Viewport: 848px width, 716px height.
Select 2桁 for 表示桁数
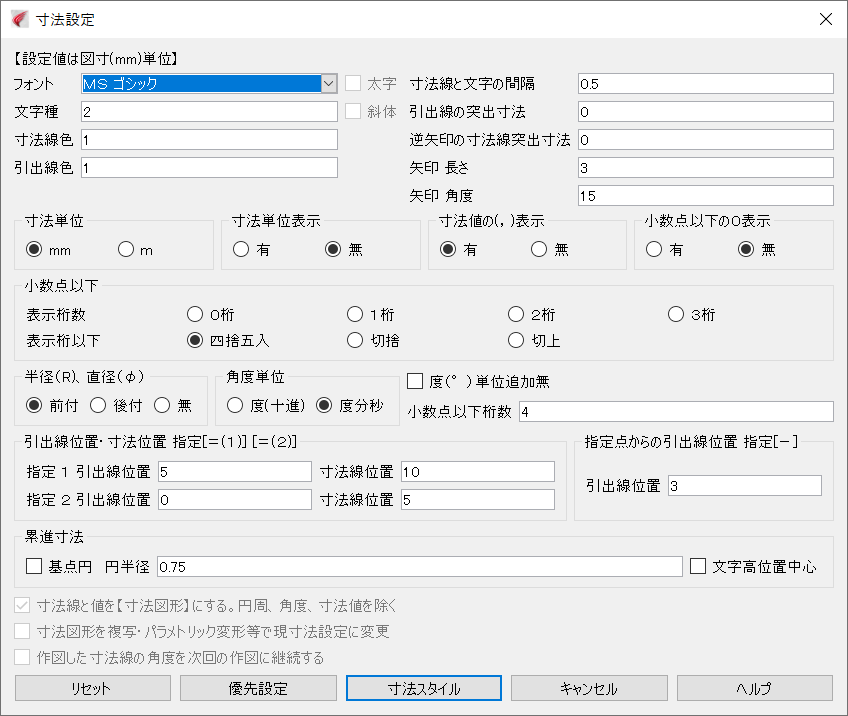pos(516,313)
